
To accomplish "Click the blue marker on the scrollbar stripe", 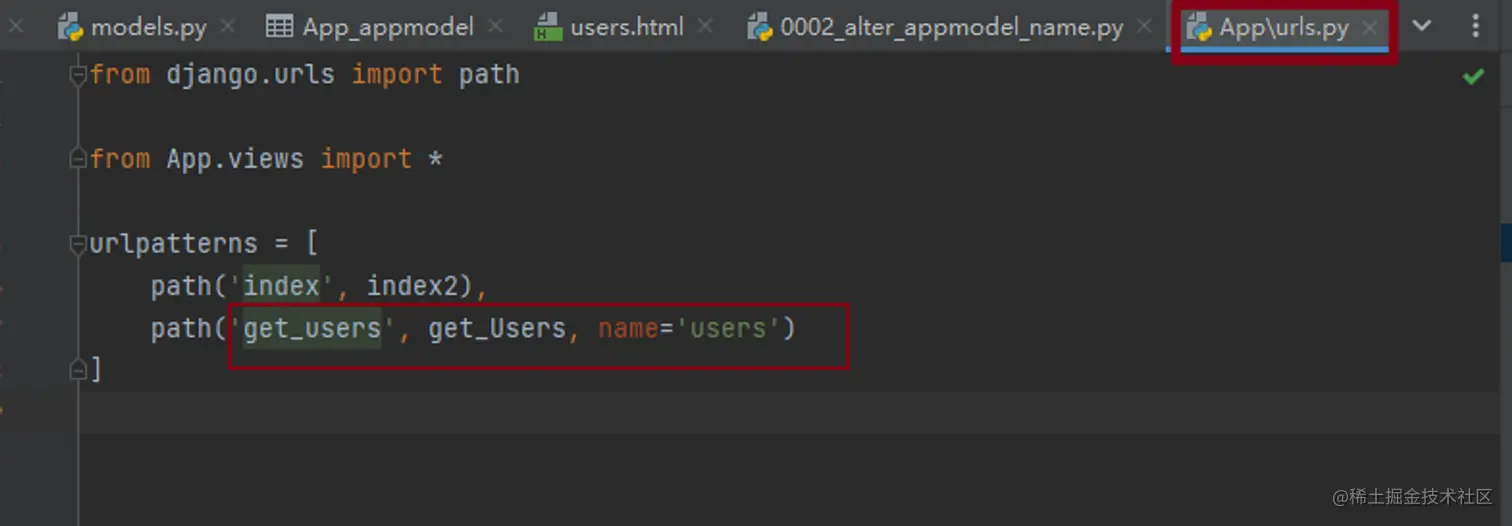I will click(1507, 243).
